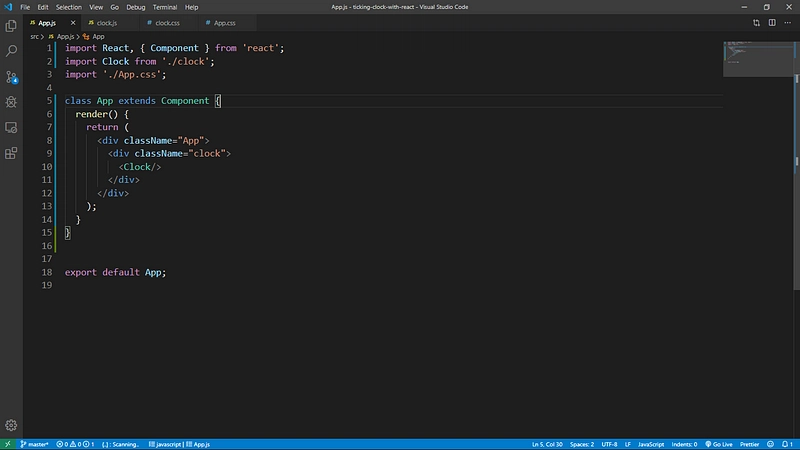Open the Remote Explorer view
The image size is (800, 450).
point(11,128)
